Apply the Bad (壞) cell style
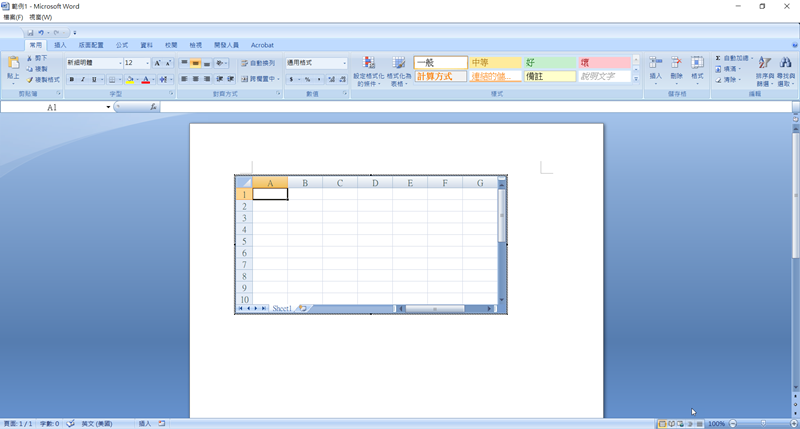Image resolution: width=800 pixels, height=429 pixels. pos(605,63)
